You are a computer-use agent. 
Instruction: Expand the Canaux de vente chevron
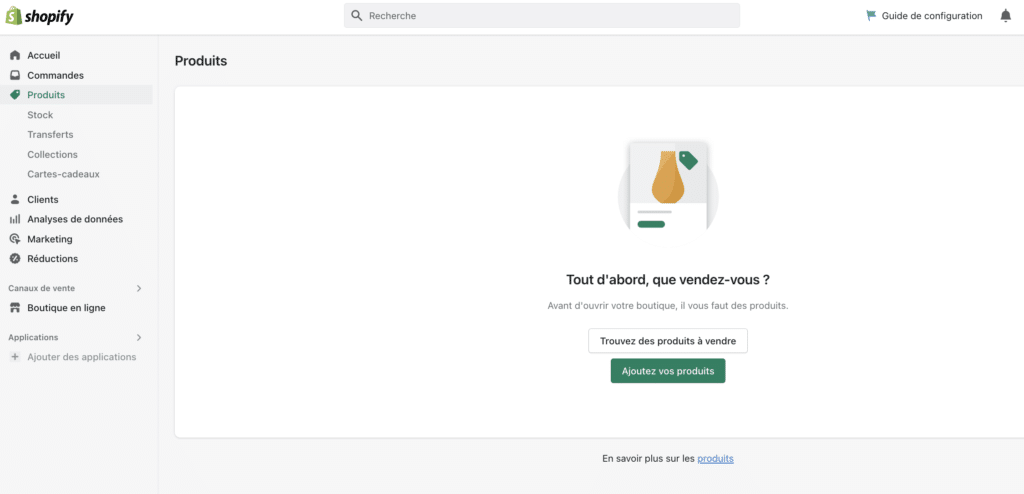point(139,288)
